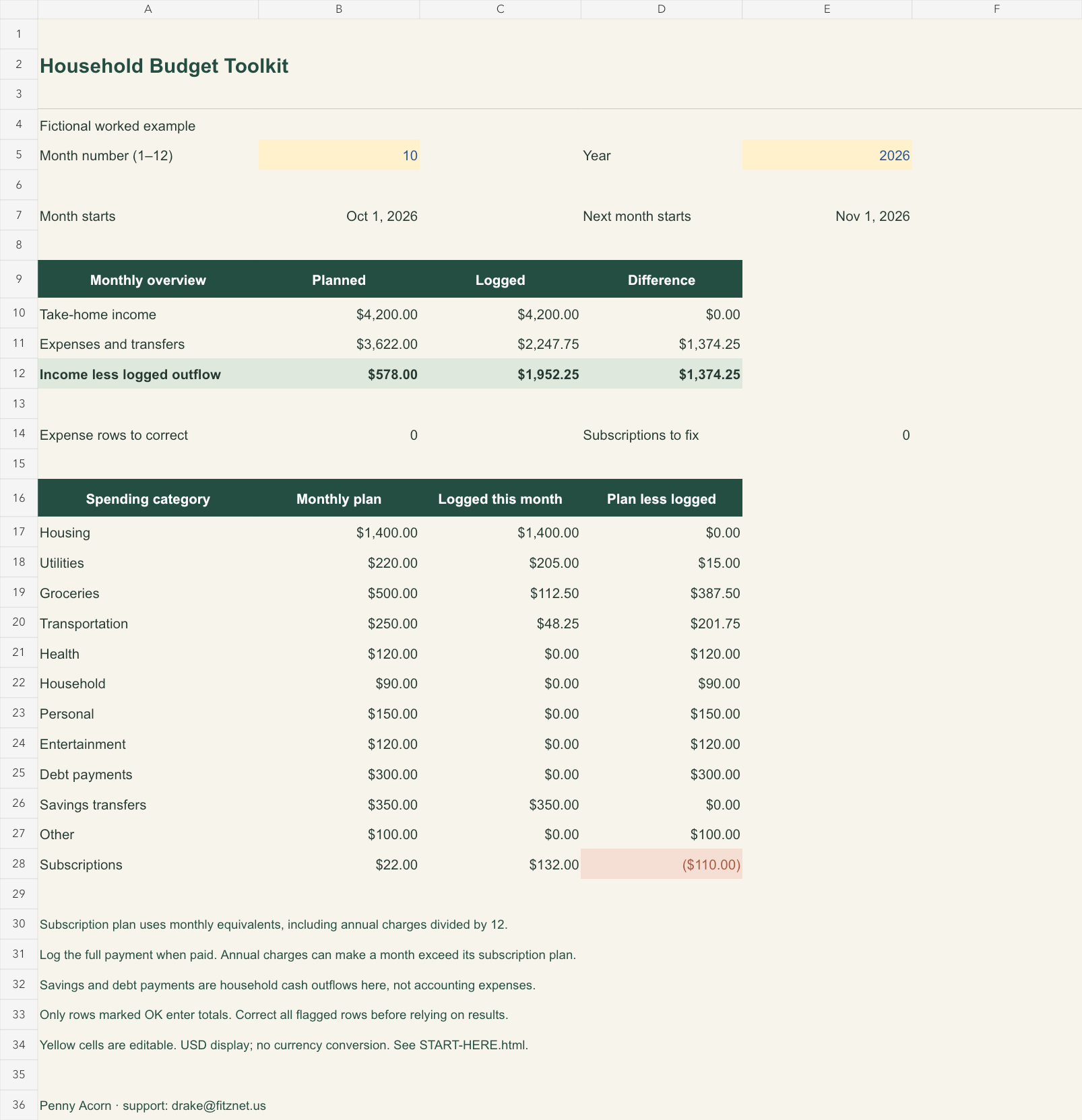Select the Oct 1, 2026 month start cell
1082x1120 pixels.
pos(339,216)
